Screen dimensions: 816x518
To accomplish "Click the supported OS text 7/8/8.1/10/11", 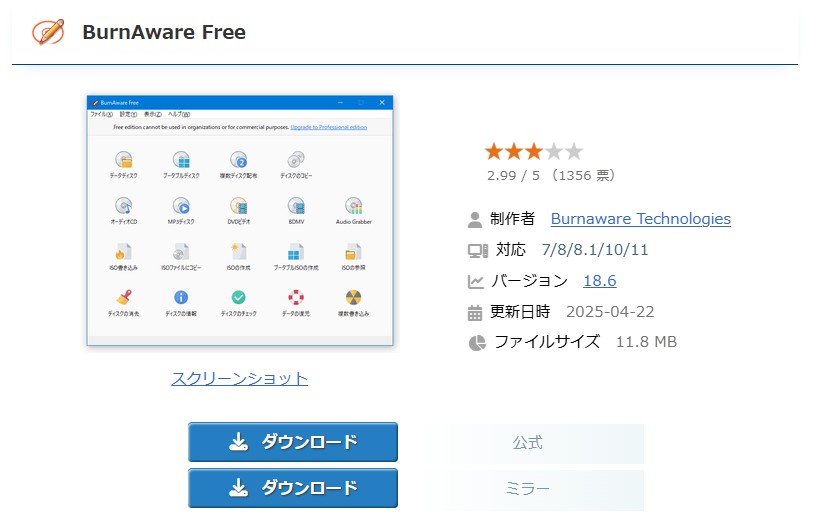I will pos(595,250).
